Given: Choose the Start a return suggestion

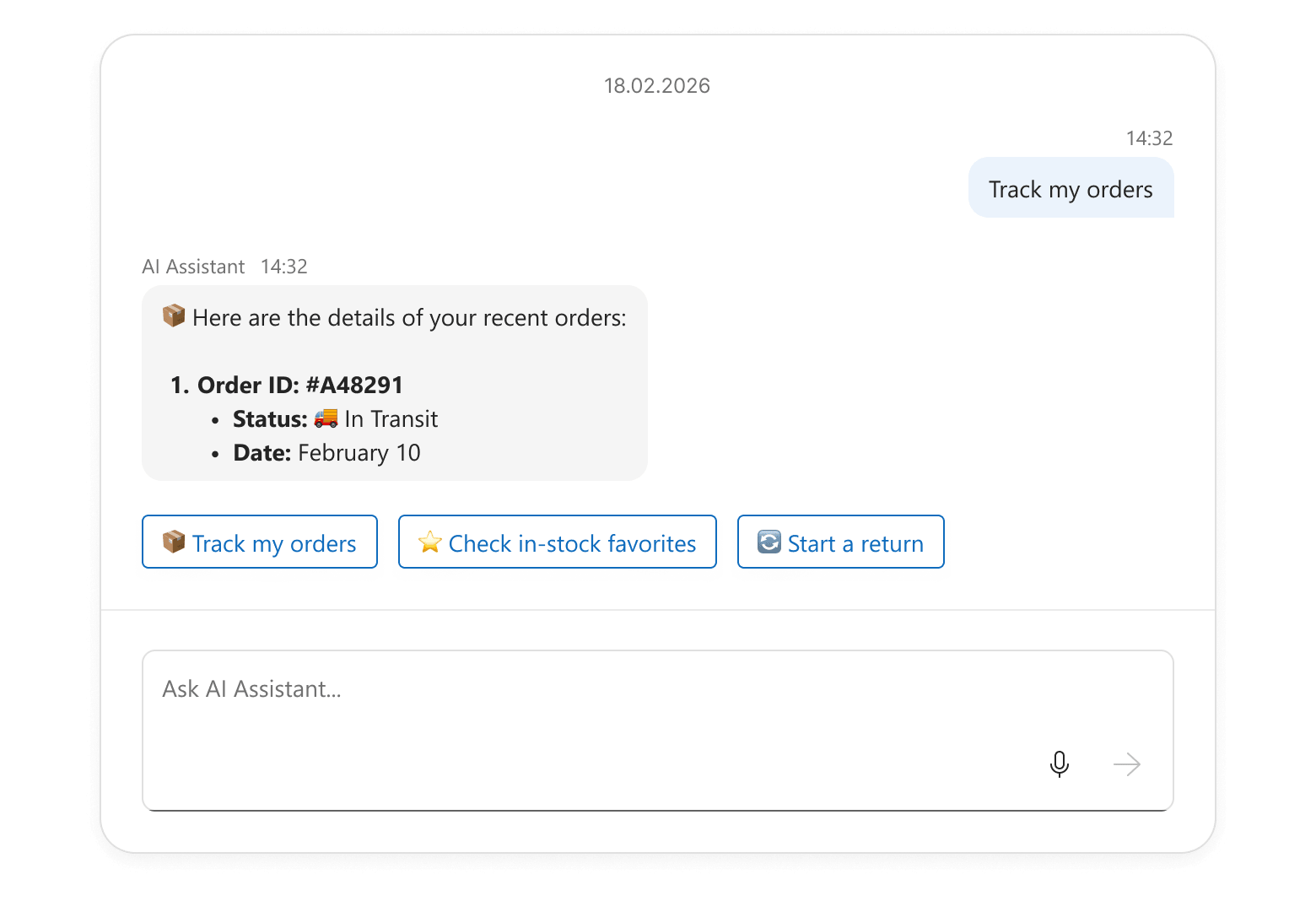Looking at the screenshot, I should tap(841, 542).
